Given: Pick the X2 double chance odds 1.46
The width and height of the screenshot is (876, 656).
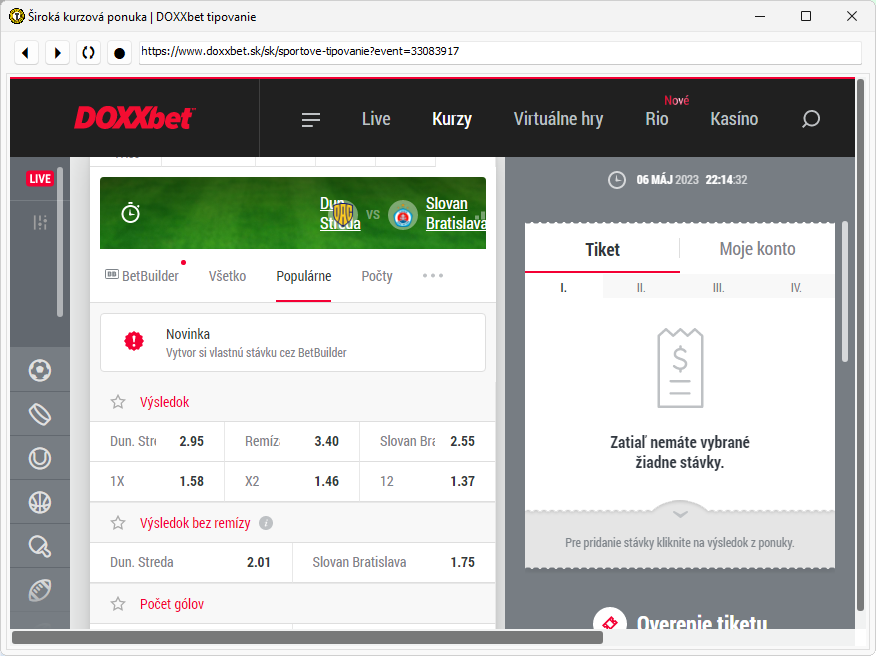Looking at the screenshot, I should pyautogui.click(x=292, y=482).
